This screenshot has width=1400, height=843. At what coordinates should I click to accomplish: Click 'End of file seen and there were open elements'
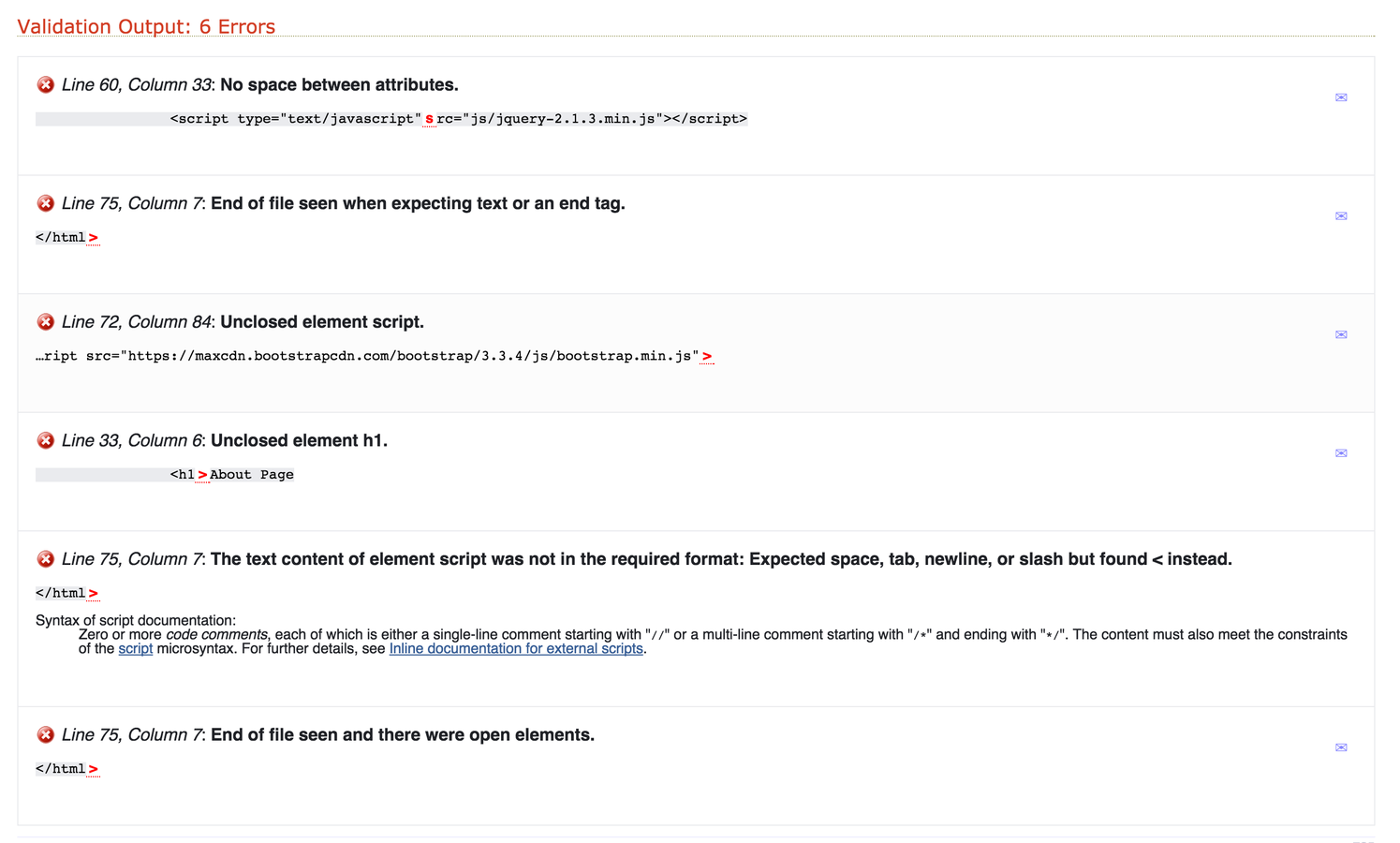[x=403, y=734]
